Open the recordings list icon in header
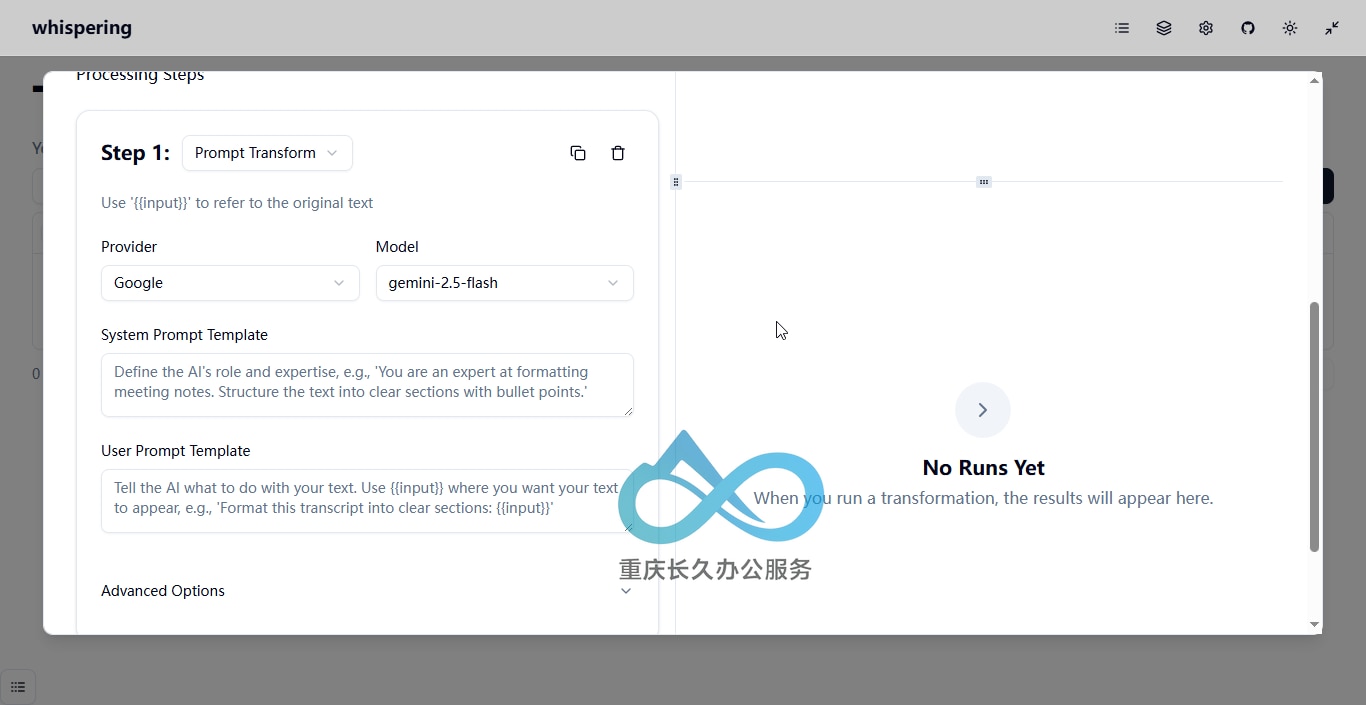The height and width of the screenshot is (705, 1366). click(1122, 28)
